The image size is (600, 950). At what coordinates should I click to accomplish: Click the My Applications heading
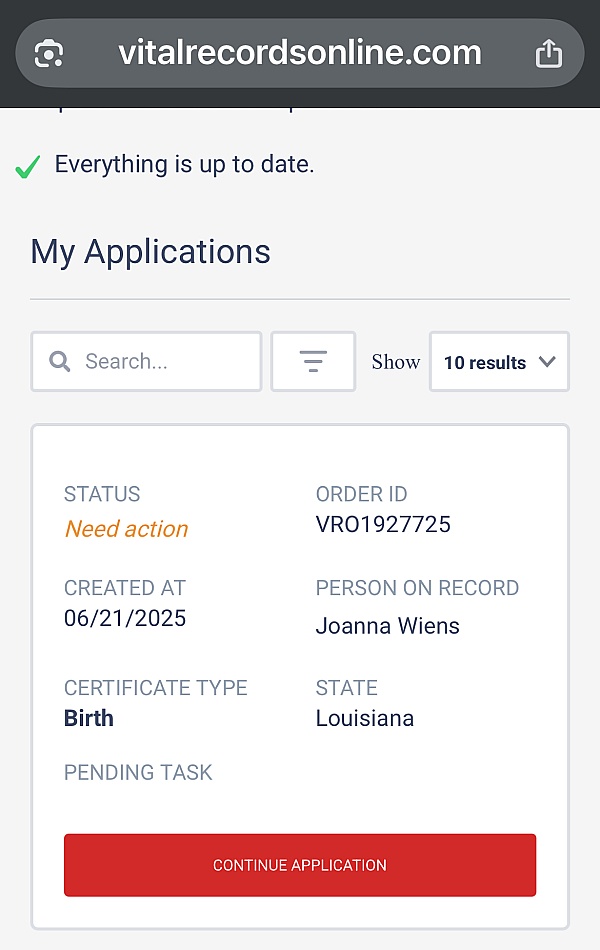150,251
